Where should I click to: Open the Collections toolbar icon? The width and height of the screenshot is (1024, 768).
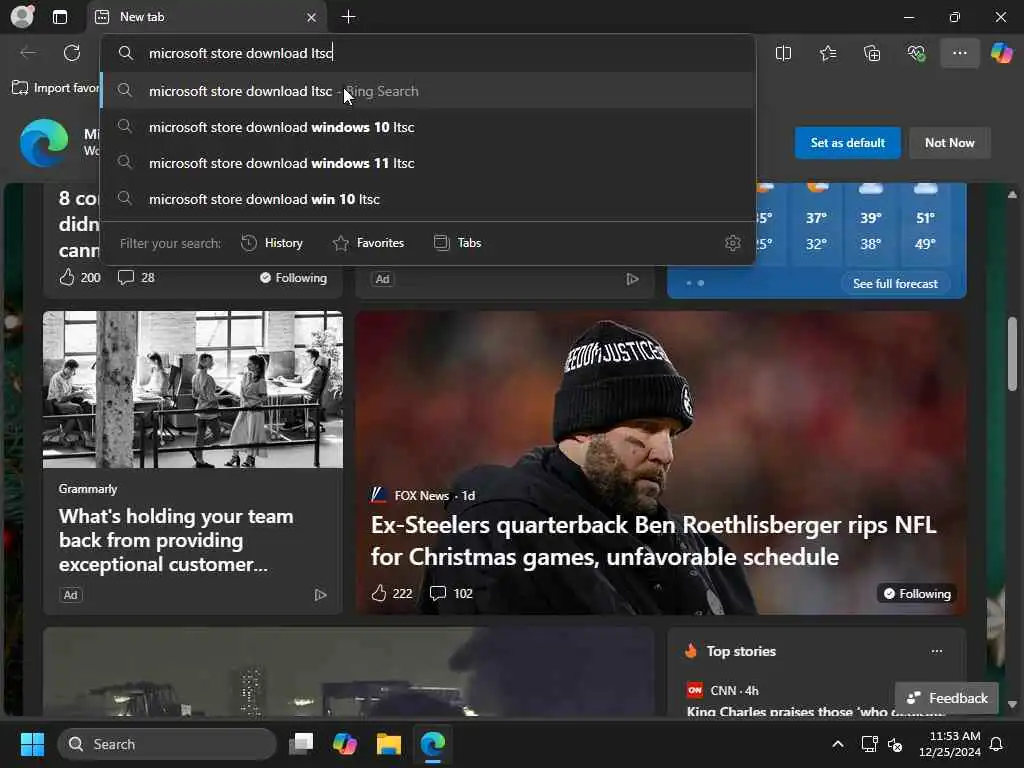(872, 54)
